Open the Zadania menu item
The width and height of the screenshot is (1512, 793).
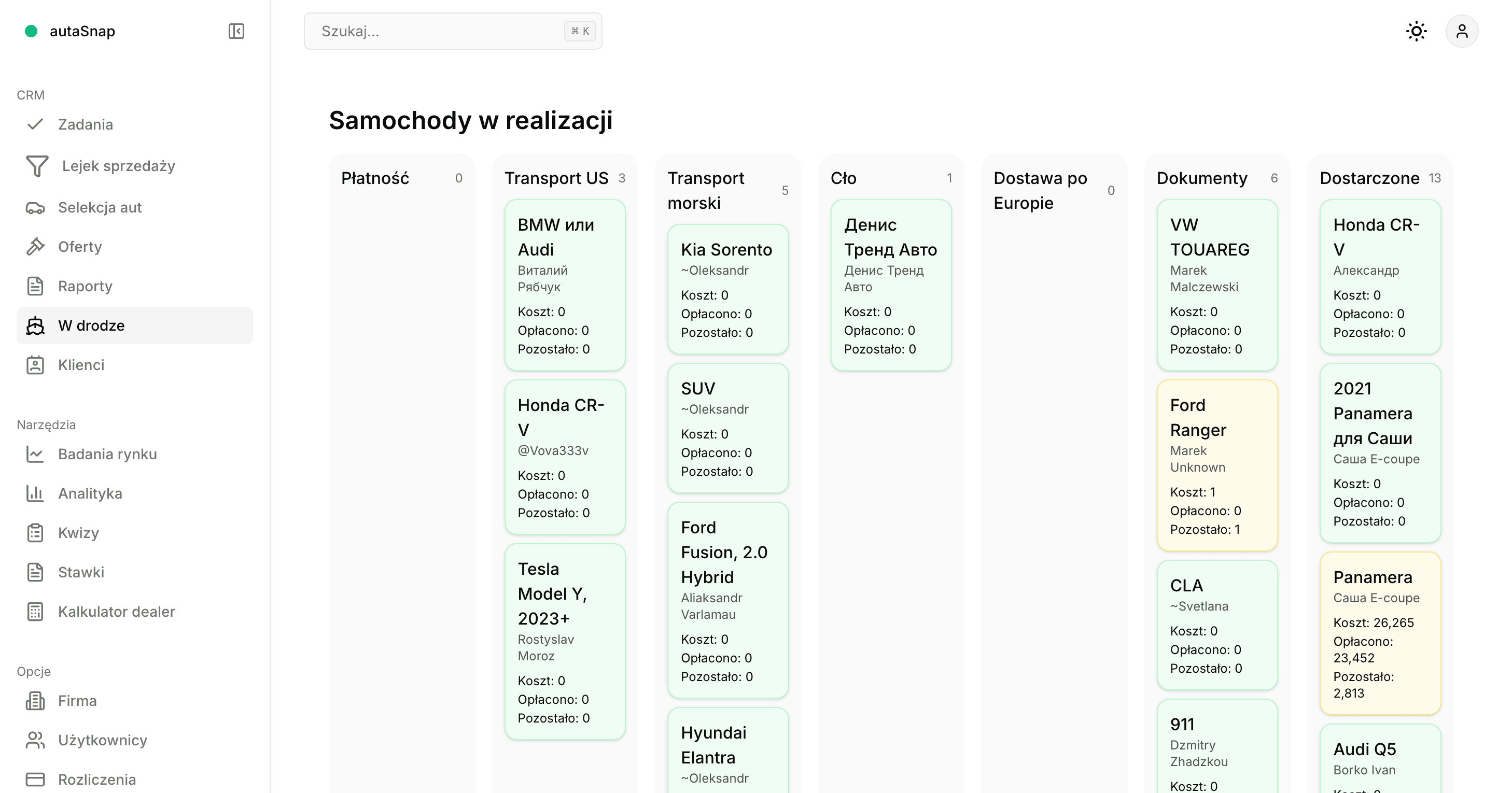click(x=134, y=124)
